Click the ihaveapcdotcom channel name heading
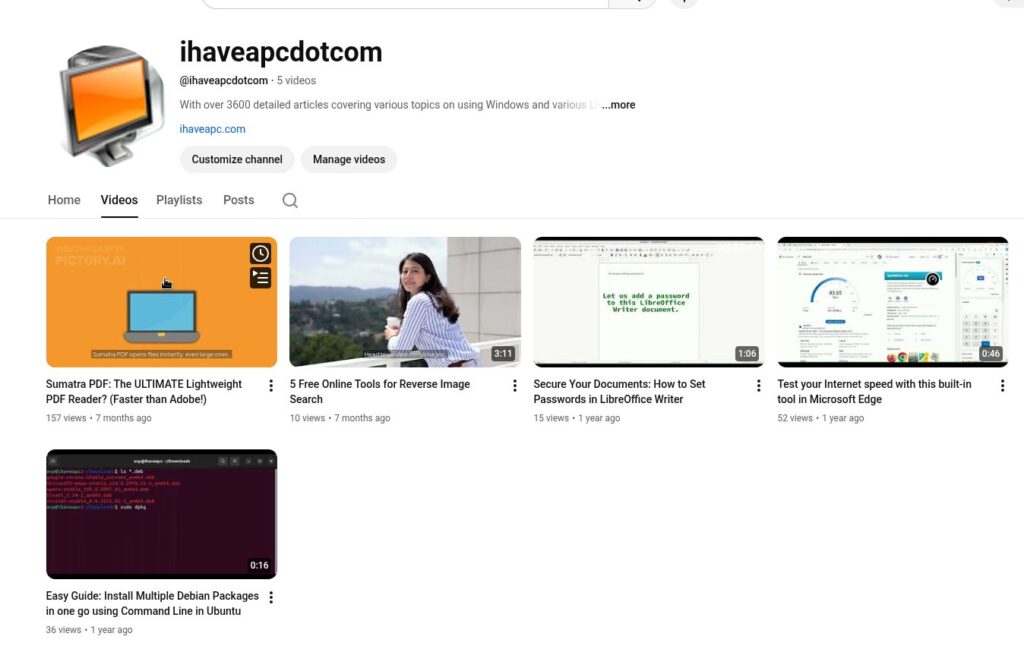Image resolution: width=1024 pixels, height=649 pixels. [281, 52]
